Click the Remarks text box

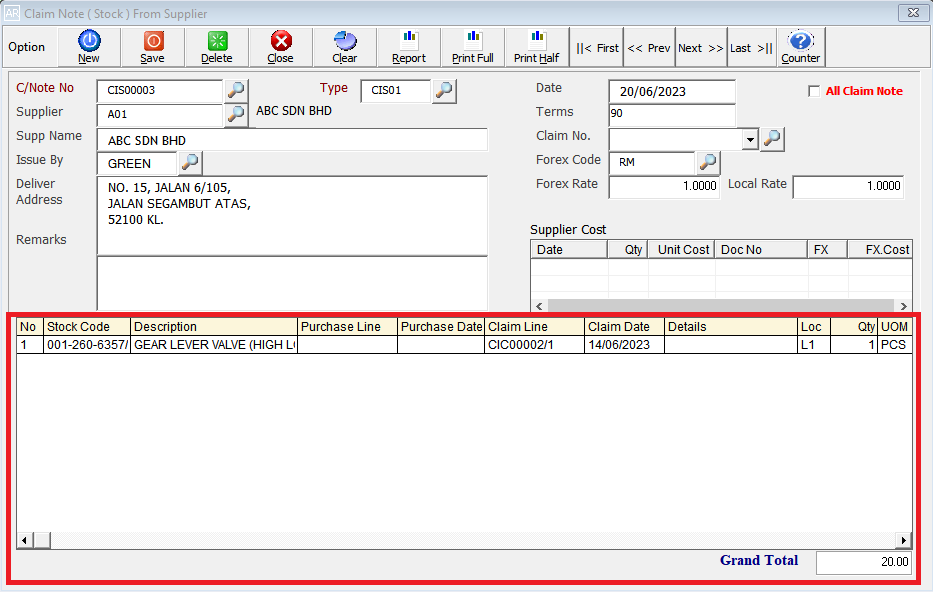click(292, 283)
